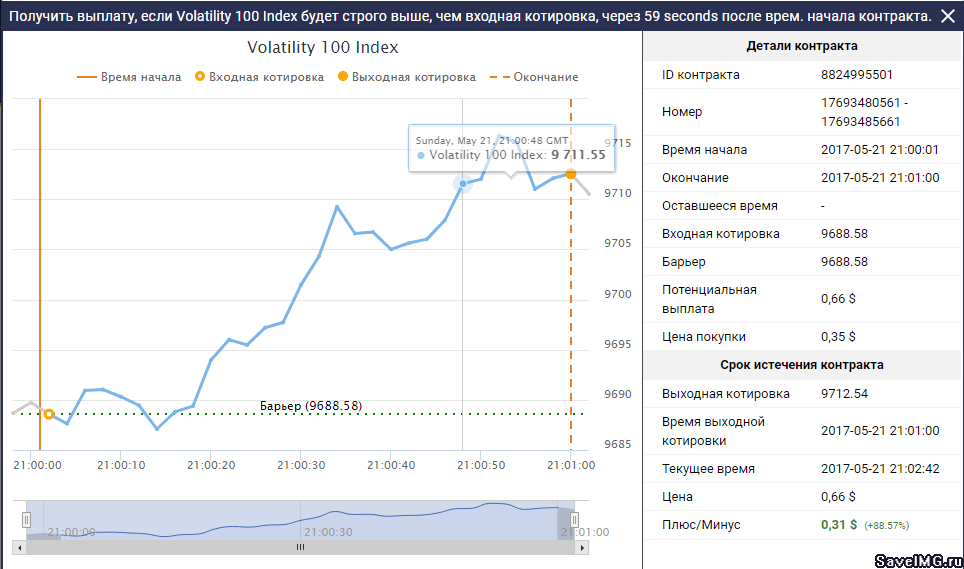Click the scrollbar left arrow button
This screenshot has height=569, width=964.
[x=19, y=548]
